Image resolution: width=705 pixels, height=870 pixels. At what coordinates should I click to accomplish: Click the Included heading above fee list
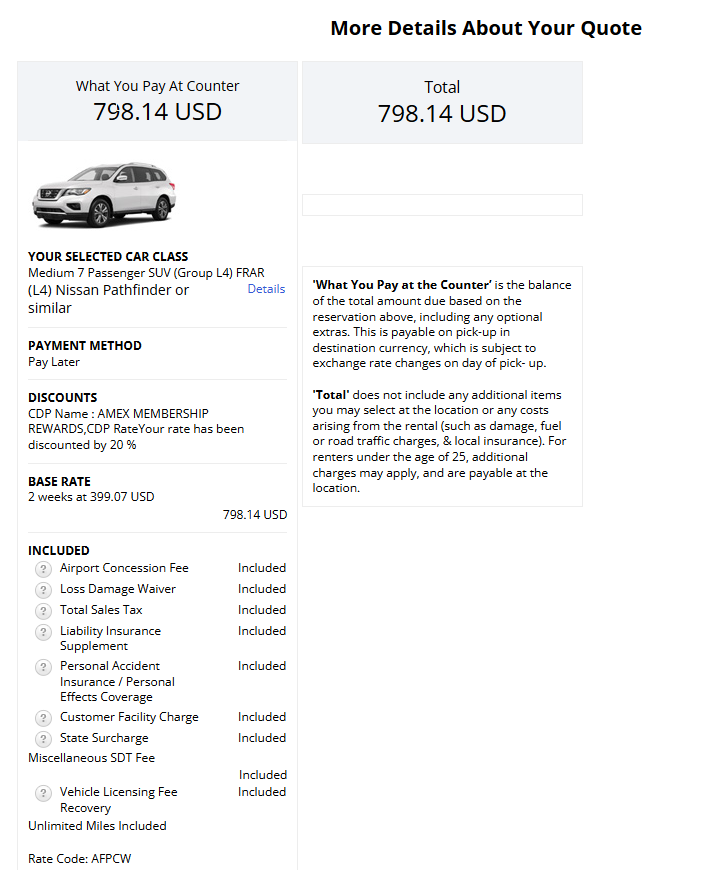[59, 550]
